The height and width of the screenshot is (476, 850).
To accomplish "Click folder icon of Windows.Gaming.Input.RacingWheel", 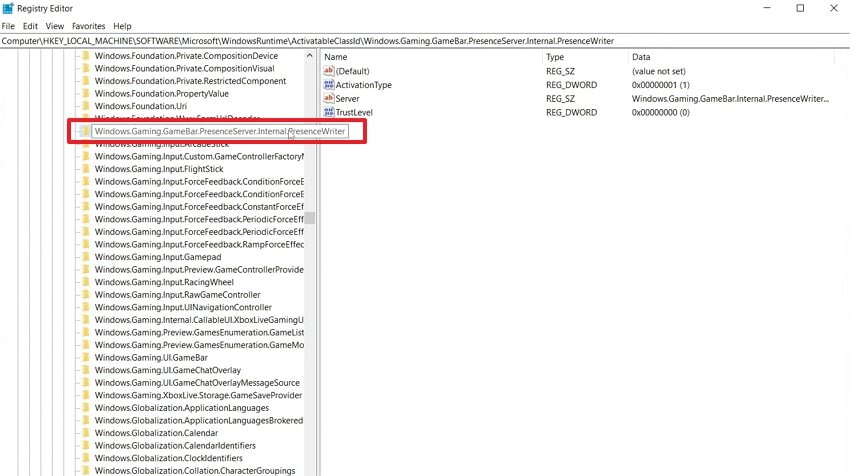I will (x=86, y=282).
